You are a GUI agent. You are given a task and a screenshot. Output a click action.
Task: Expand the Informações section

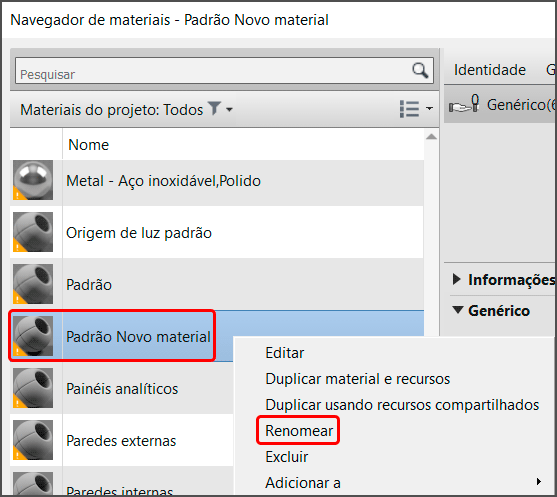click(x=457, y=279)
